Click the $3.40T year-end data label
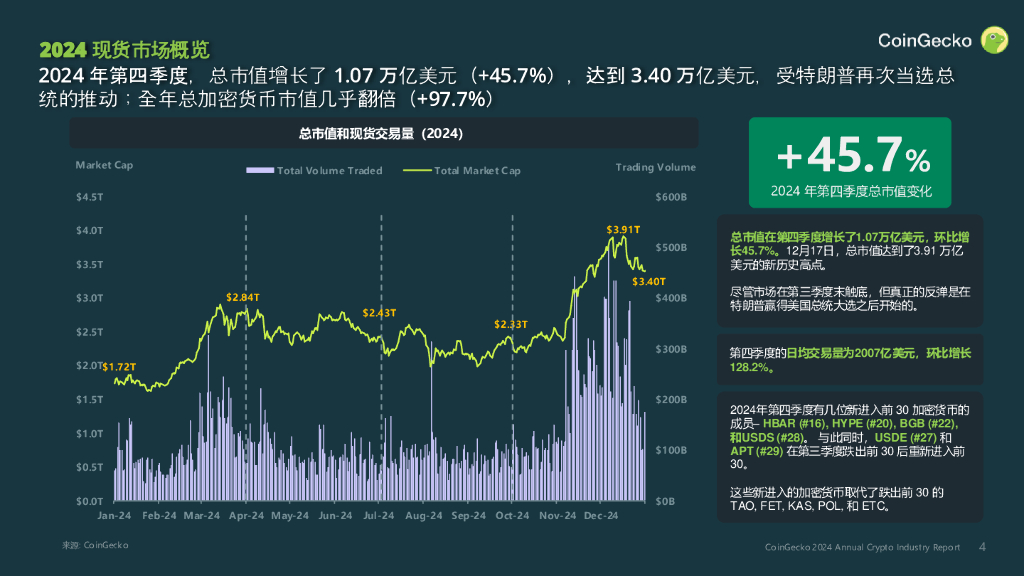Viewport: 1024px width, 576px height. click(648, 281)
